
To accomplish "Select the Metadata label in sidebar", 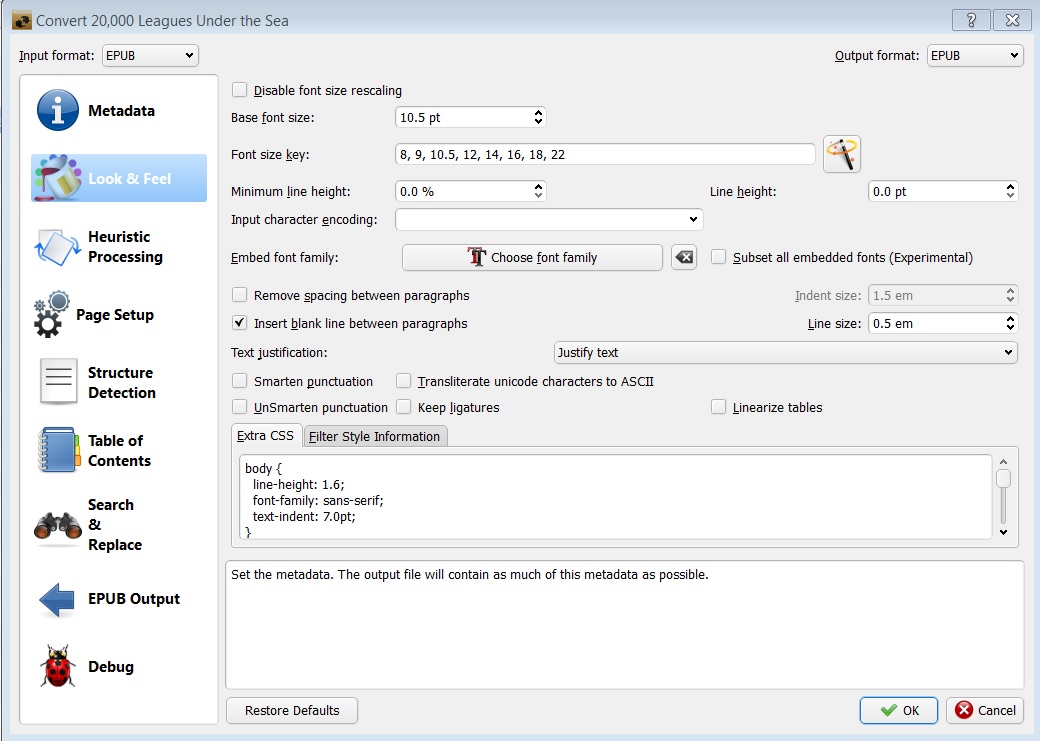I will [x=121, y=111].
